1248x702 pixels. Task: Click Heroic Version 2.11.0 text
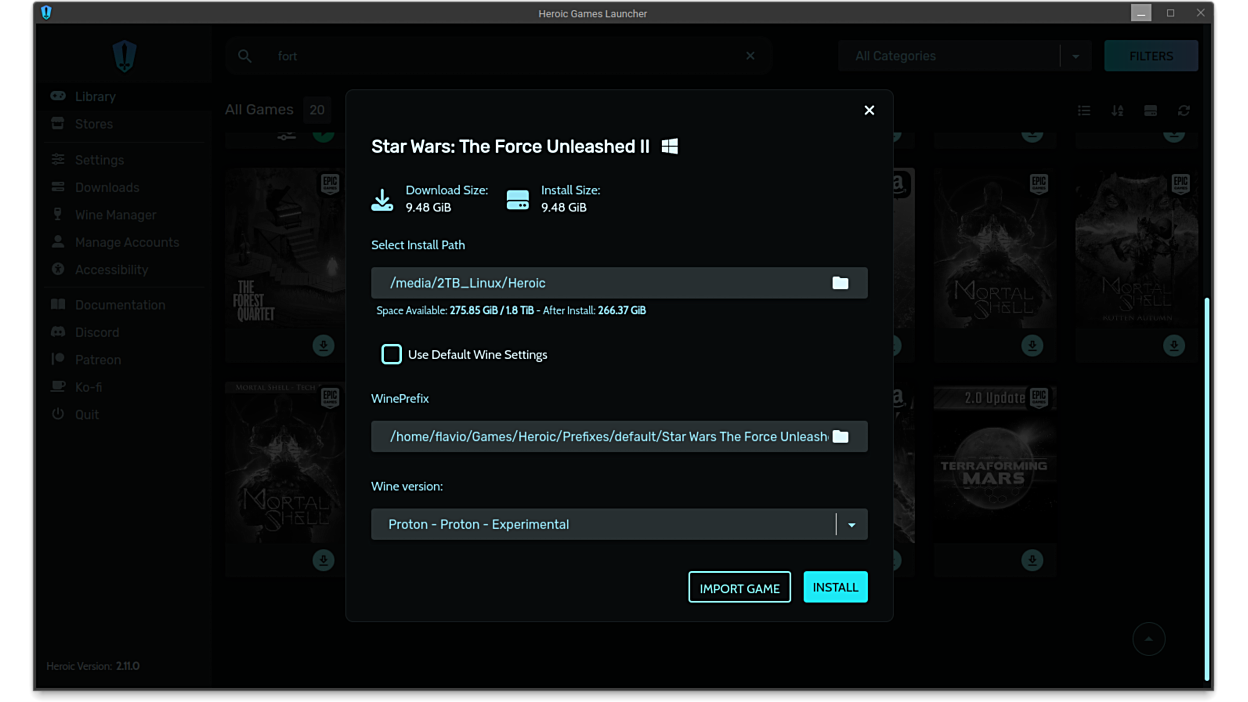[93, 666]
